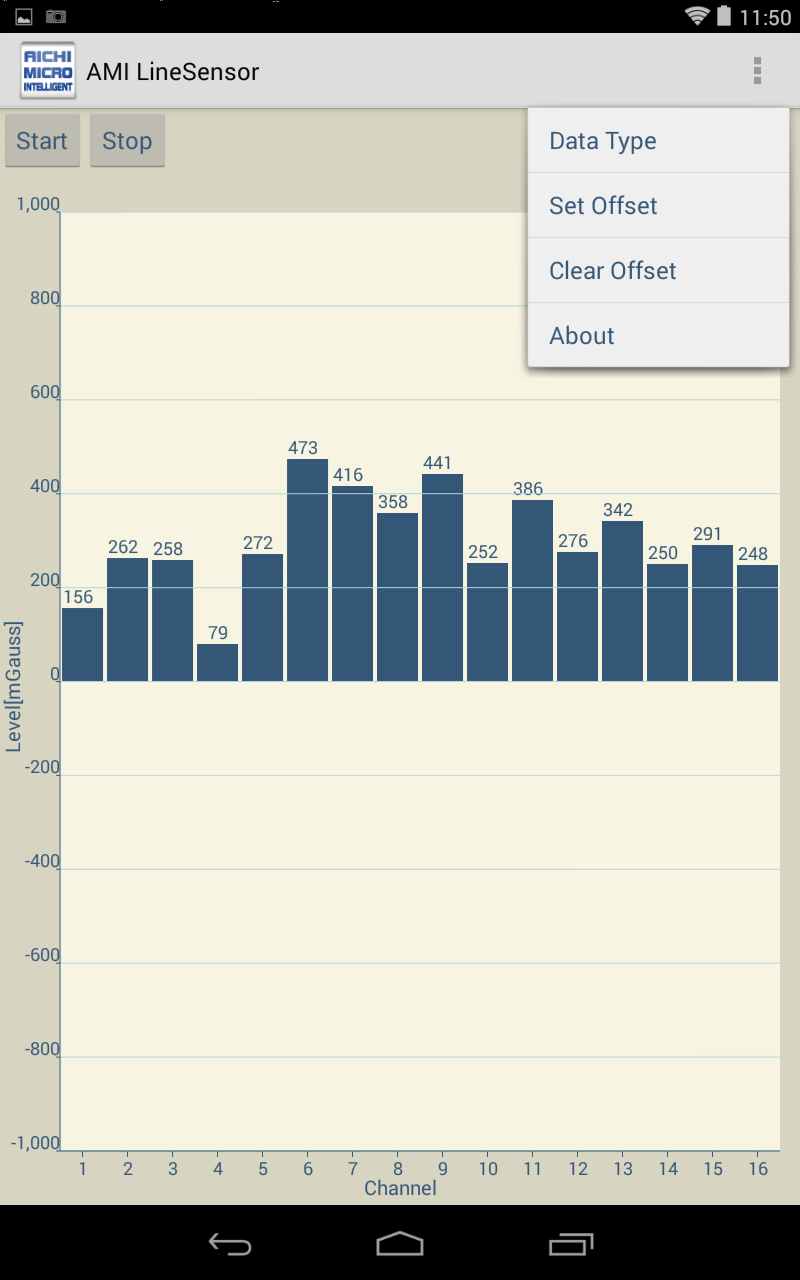Tap the camera notification icon in status bar

click(x=56, y=16)
